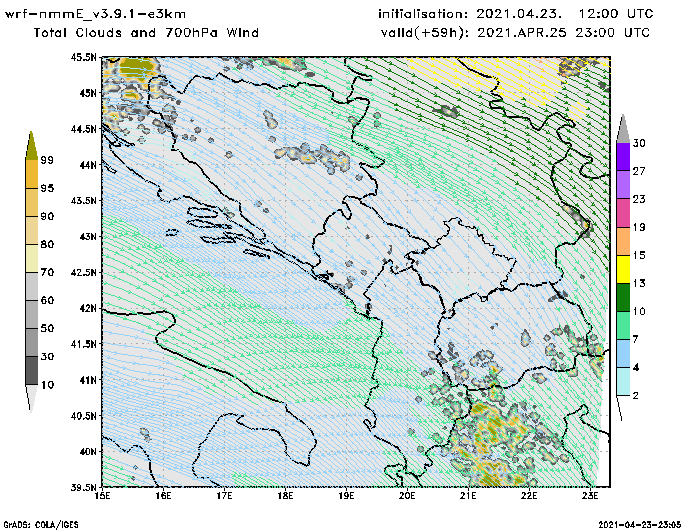Select the orange swatch between 95 and 99
This screenshot has height=530, width=700.
point(32,174)
